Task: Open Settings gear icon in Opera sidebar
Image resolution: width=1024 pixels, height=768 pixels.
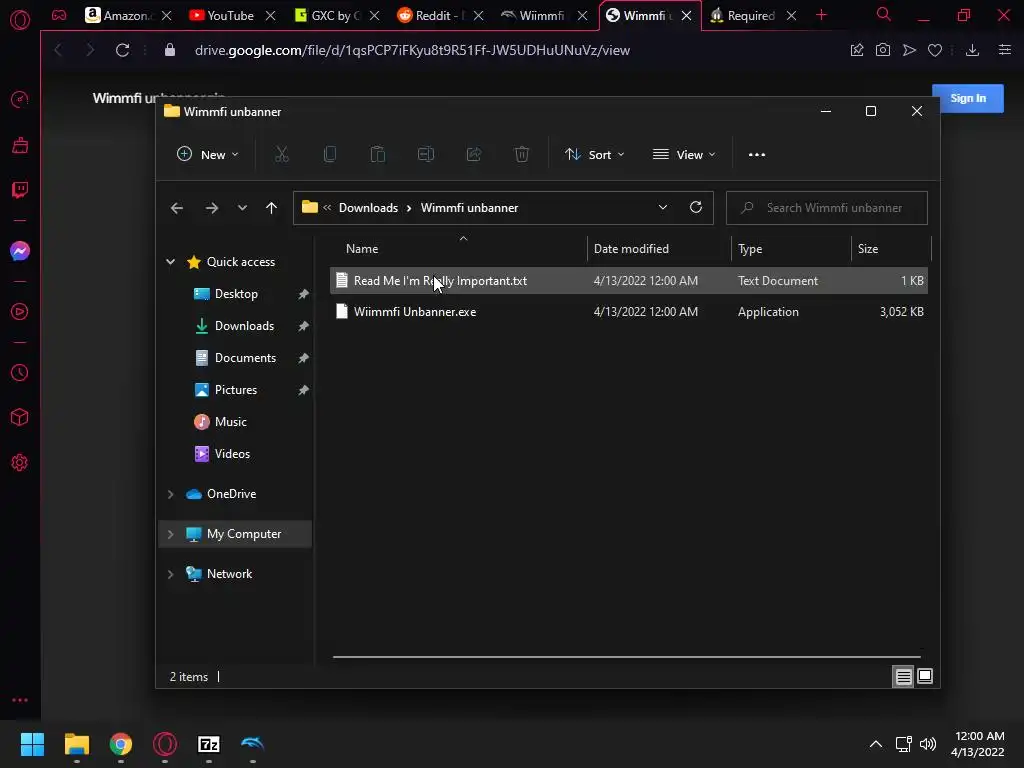Action: click(x=20, y=462)
